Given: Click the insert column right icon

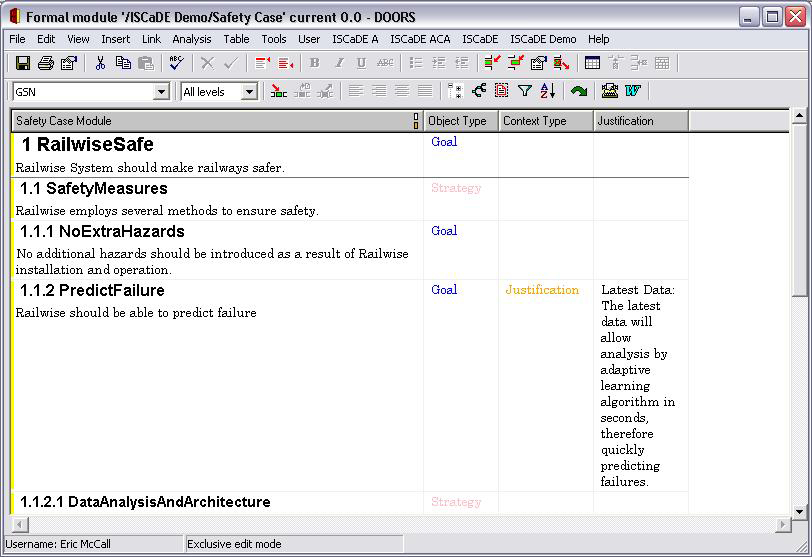Looking at the screenshot, I should (285, 63).
